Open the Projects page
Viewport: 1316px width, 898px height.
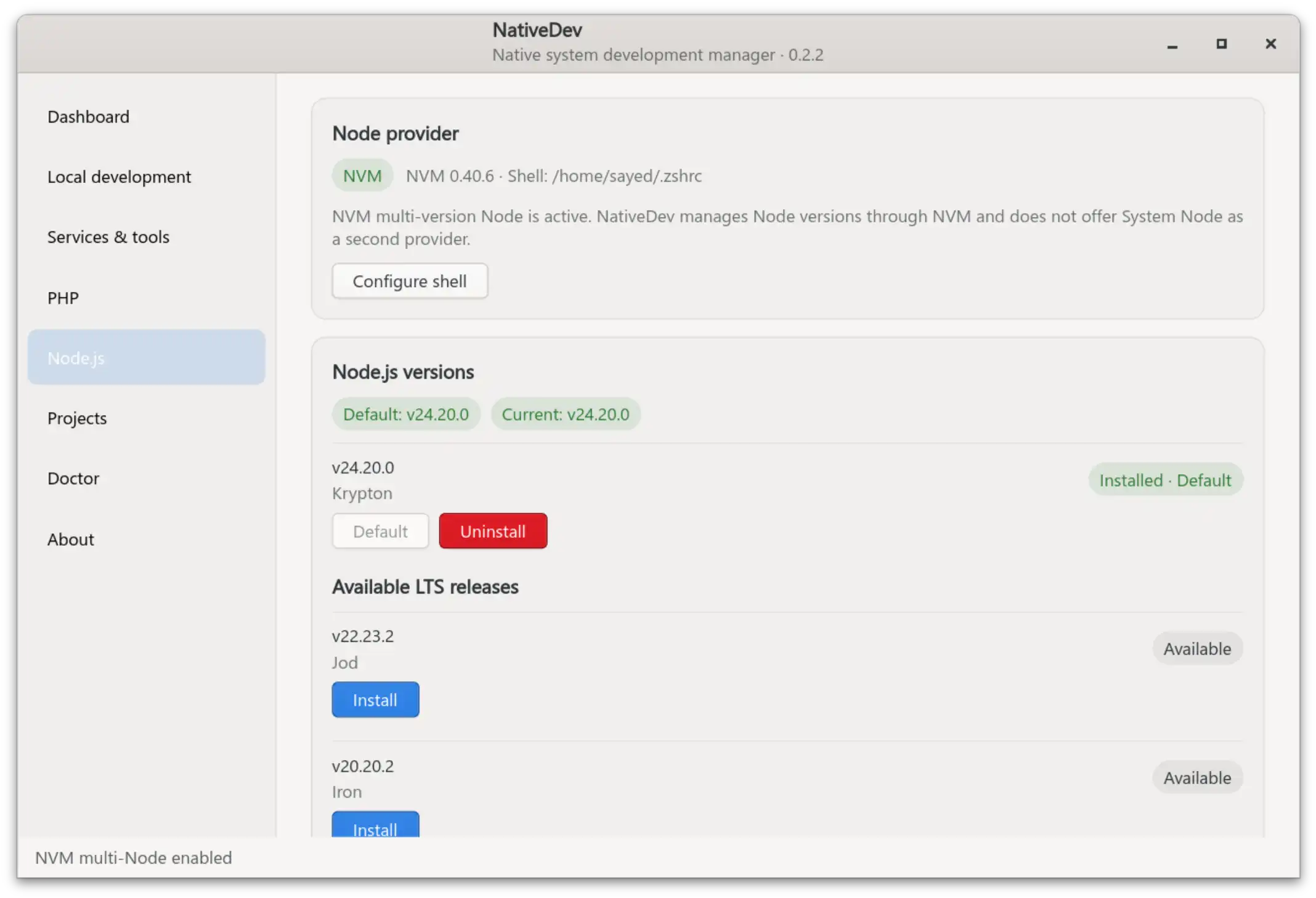pos(146,418)
